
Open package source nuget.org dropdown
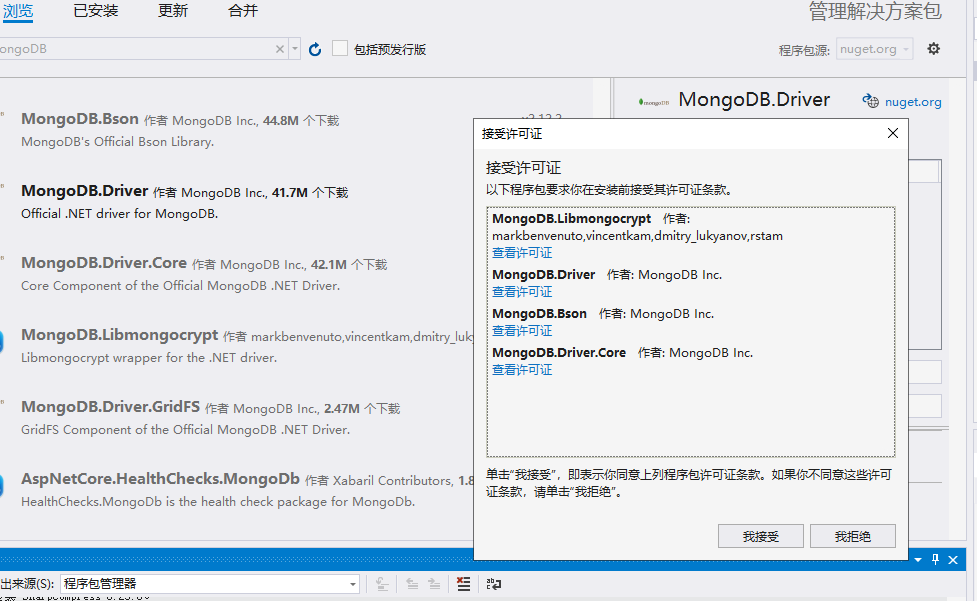874,49
